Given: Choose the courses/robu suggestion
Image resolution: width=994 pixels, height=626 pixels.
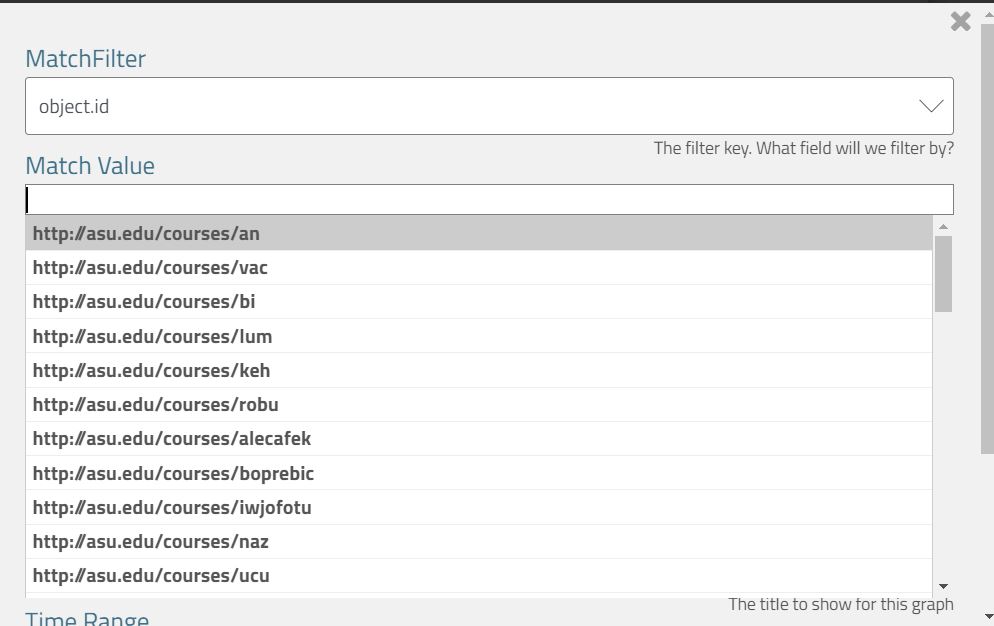Looking at the screenshot, I should coord(155,404).
